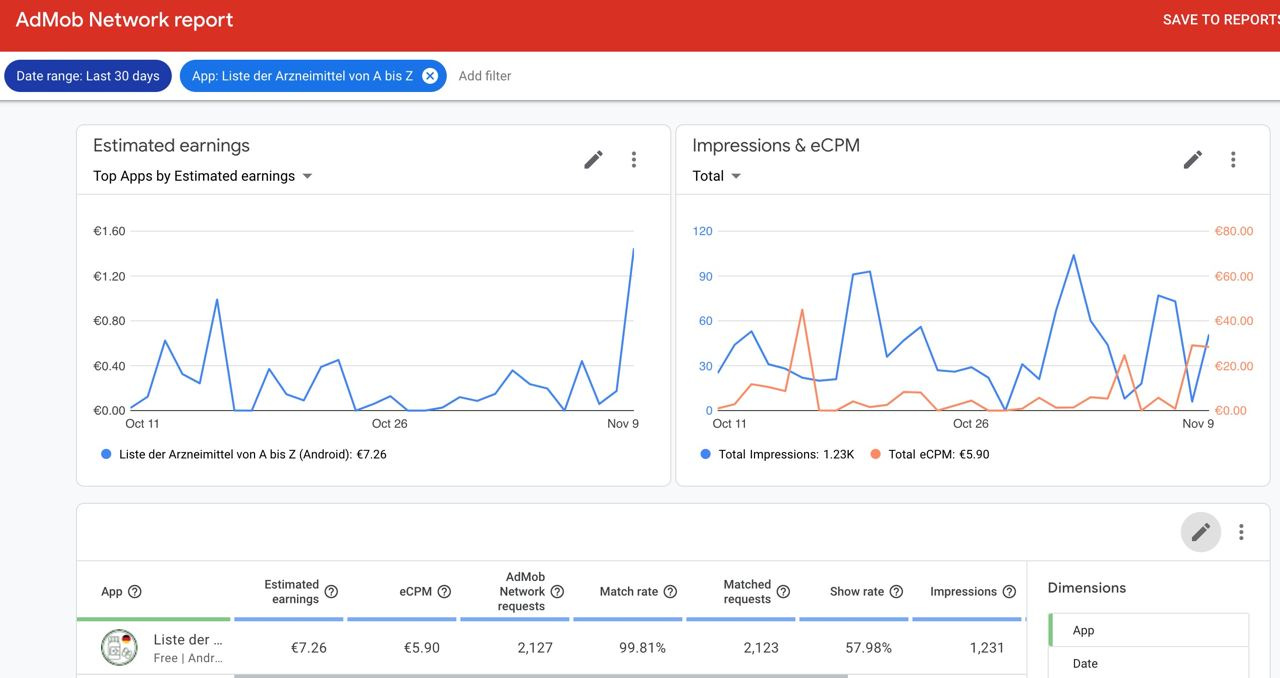Click 'Total Impressions: 1.23K' legend text
The width and height of the screenshot is (1280, 678).
[787, 454]
